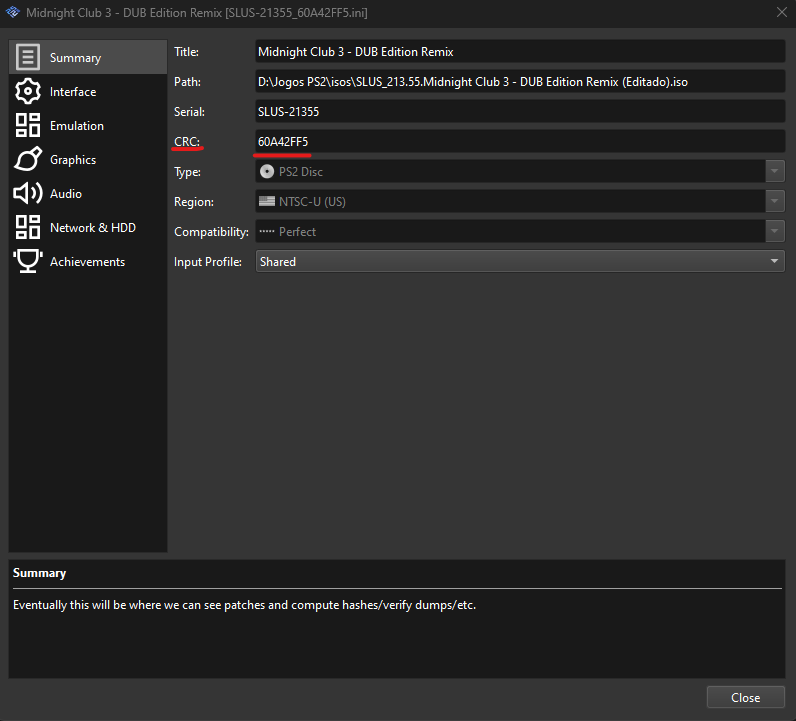The height and width of the screenshot is (721, 796).
Task: Click the star rating icon beside Perfect
Action: coord(267,232)
